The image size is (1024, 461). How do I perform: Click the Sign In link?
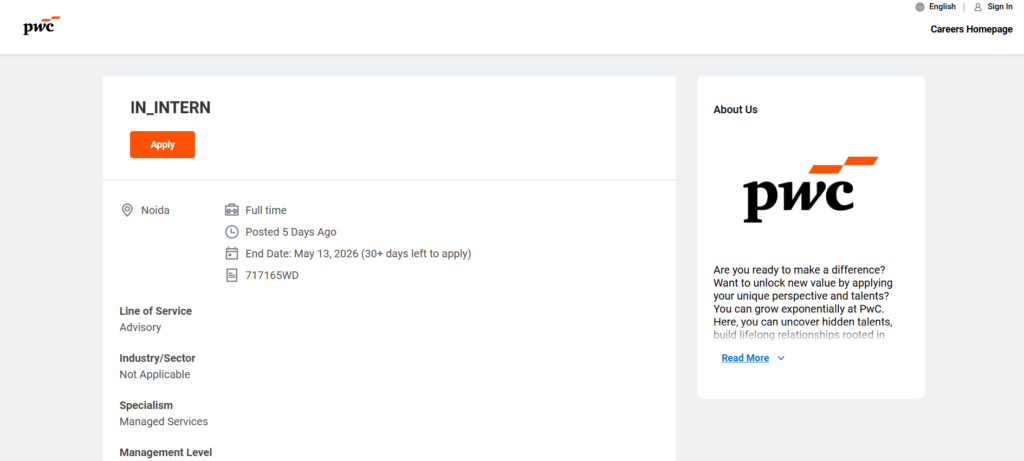pyautogui.click(x=1000, y=7)
